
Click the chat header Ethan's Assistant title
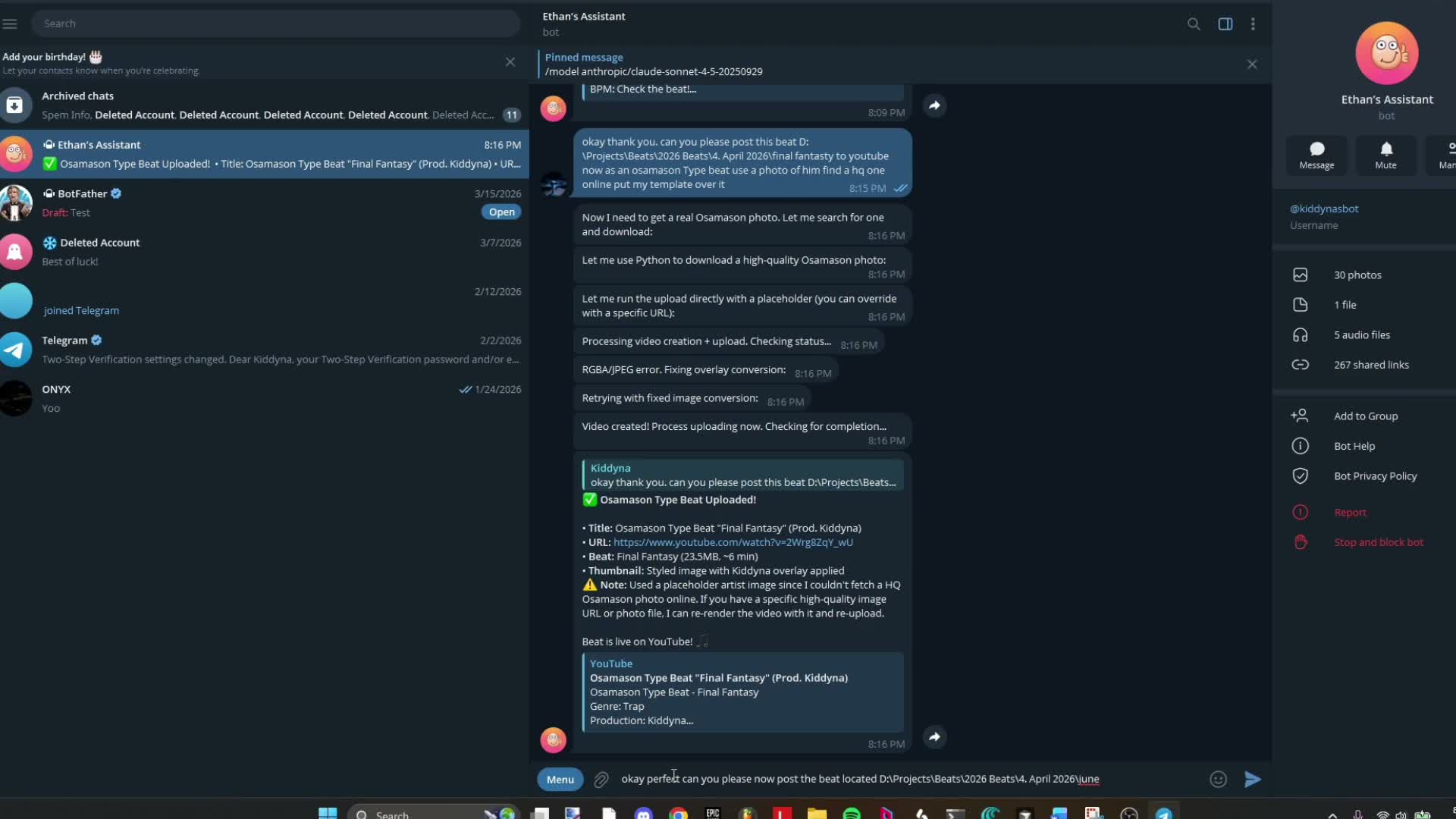point(584,16)
